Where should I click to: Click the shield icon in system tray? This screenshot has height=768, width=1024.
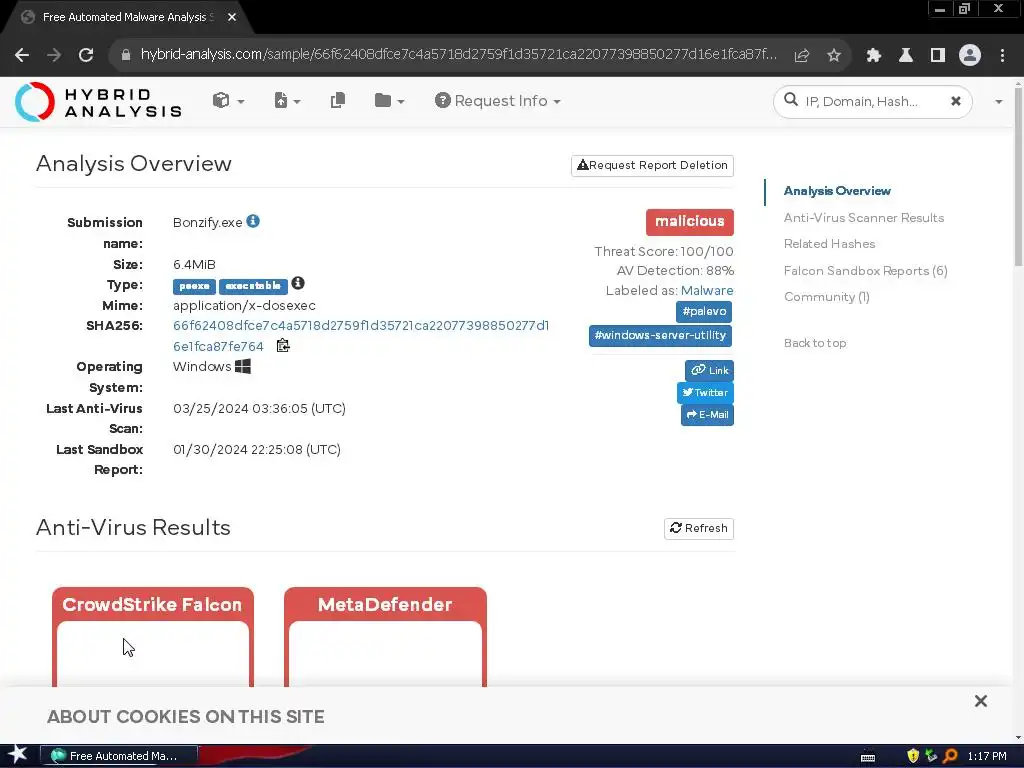click(x=913, y=756)
